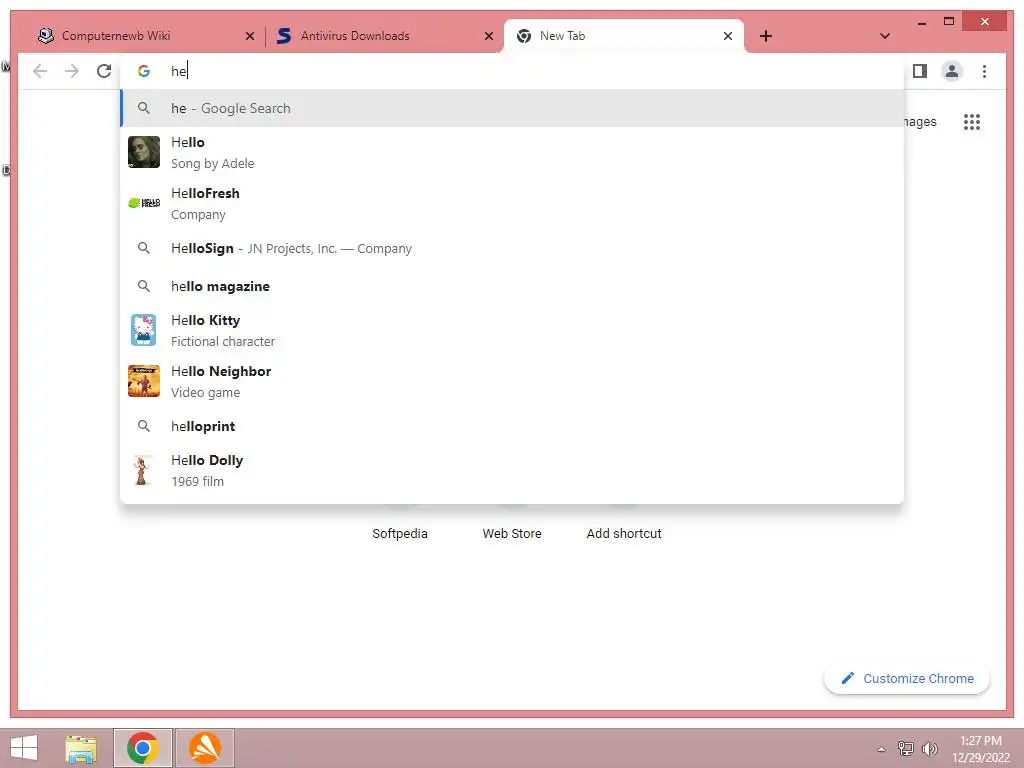Select 'he - Google Search' suggestion
Image resolution: width=1024 pixels, height=768 pixels.
click(x=513, y=108)
